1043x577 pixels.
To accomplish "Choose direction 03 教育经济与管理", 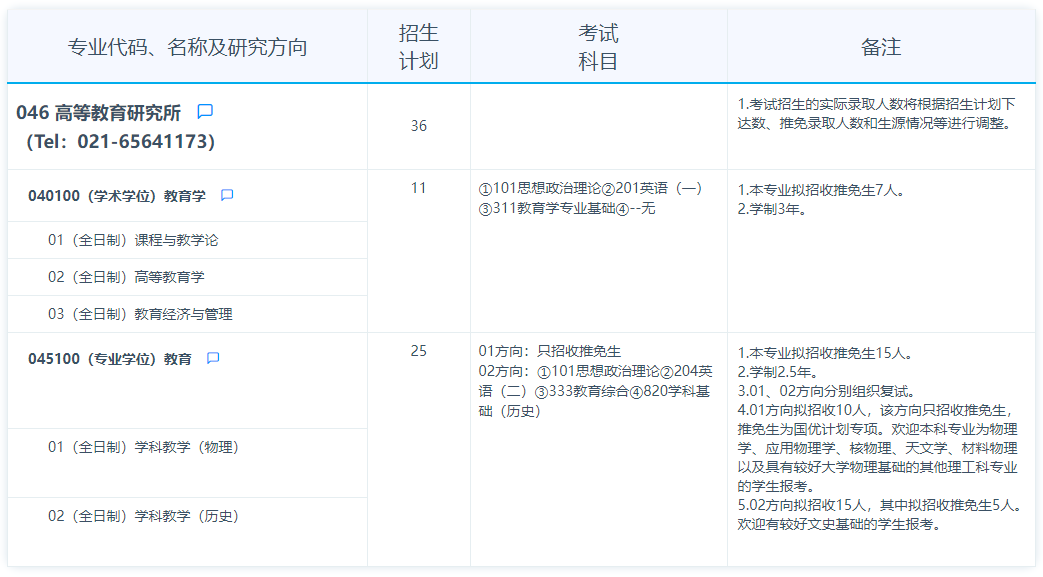I will (140, 314).
